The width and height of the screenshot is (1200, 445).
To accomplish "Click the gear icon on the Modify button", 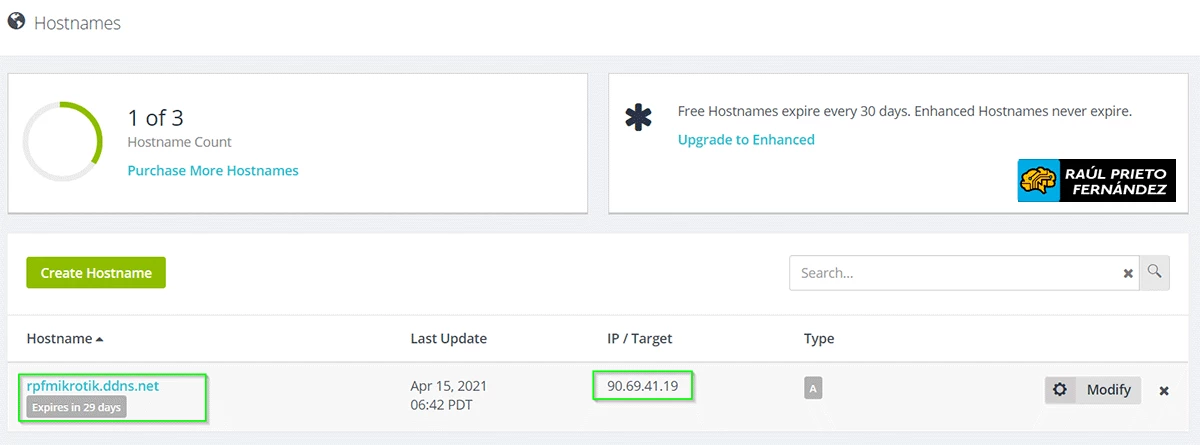I will [1061, 390].
